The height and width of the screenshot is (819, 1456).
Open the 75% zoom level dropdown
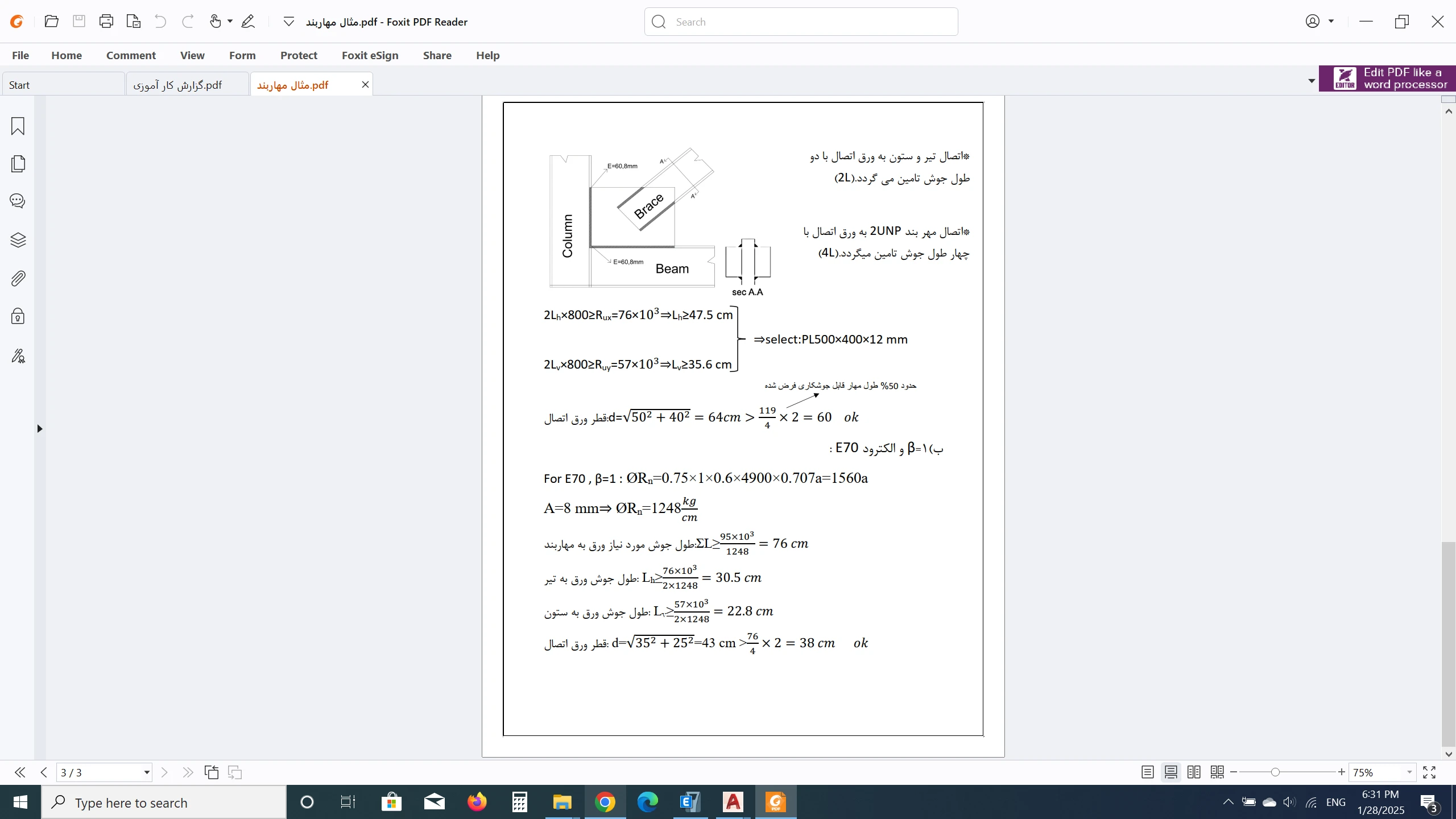click(1409, 772)
